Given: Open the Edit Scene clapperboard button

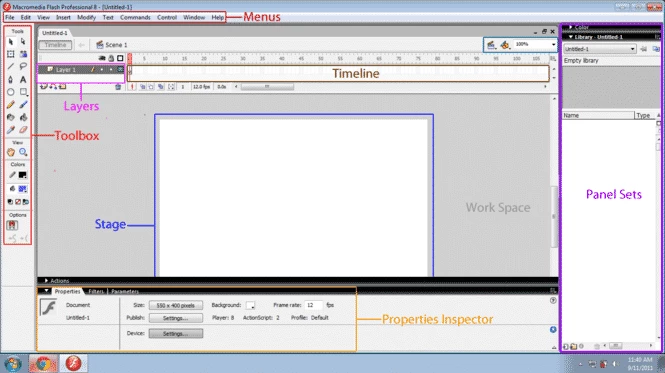Looking at the screenshot, I should click(491, 45).
